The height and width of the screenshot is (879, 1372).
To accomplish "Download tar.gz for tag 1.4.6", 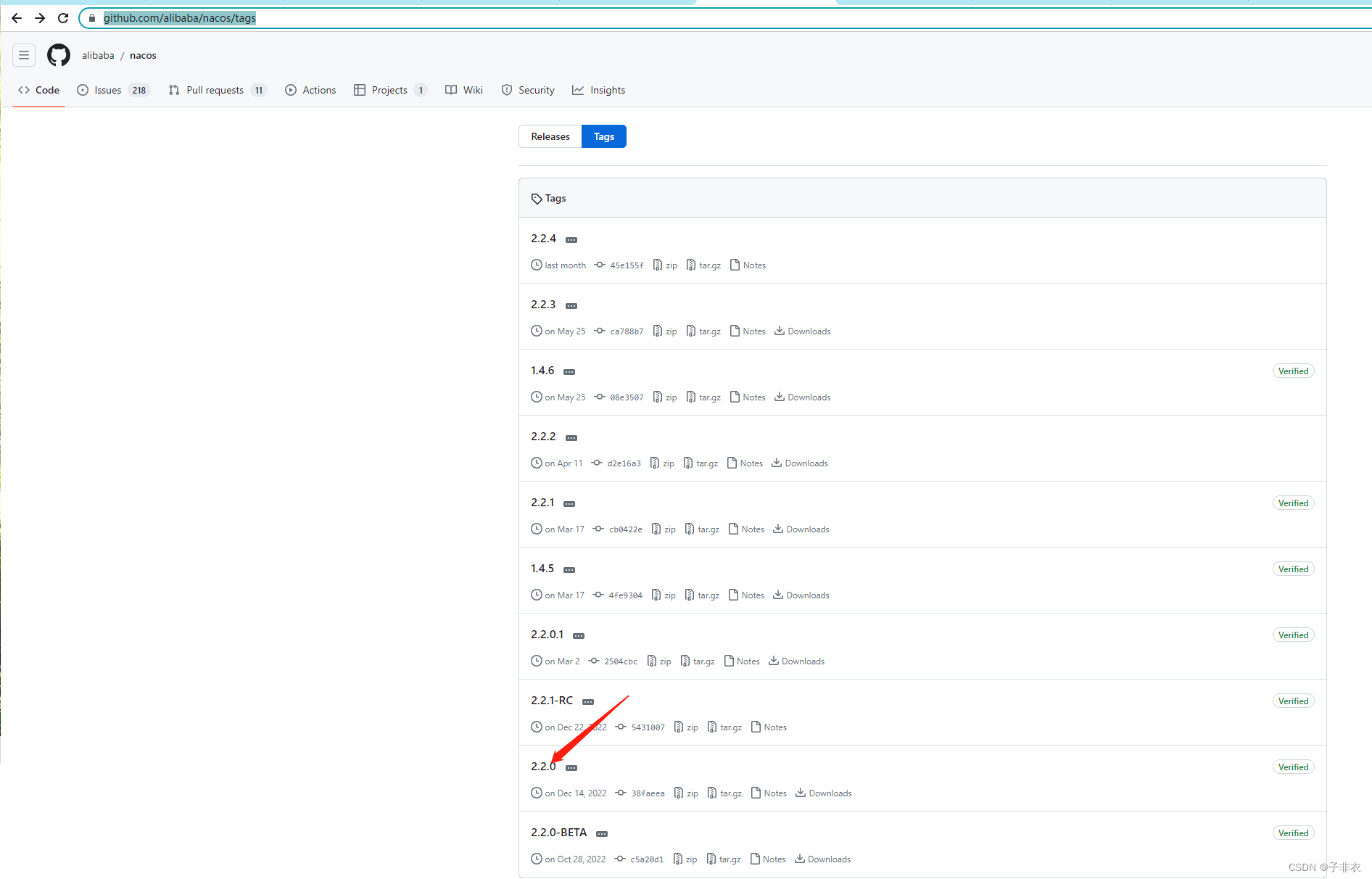I will tap(703, 397).
